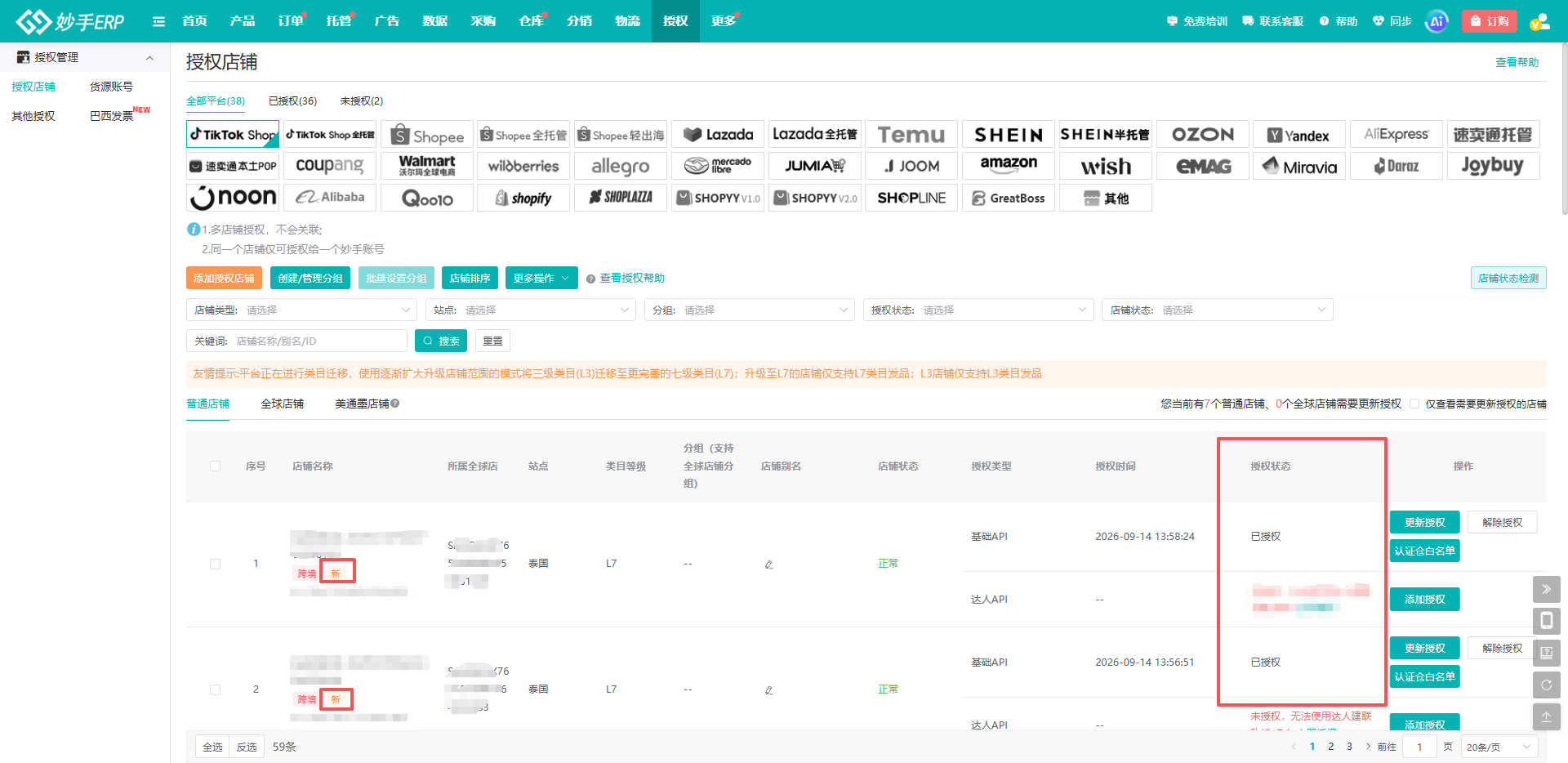The width and height of the screenshot is (1568, 763).
Task: Expand the 更多操作 dropdown button
Action: [x=541, y=278]
